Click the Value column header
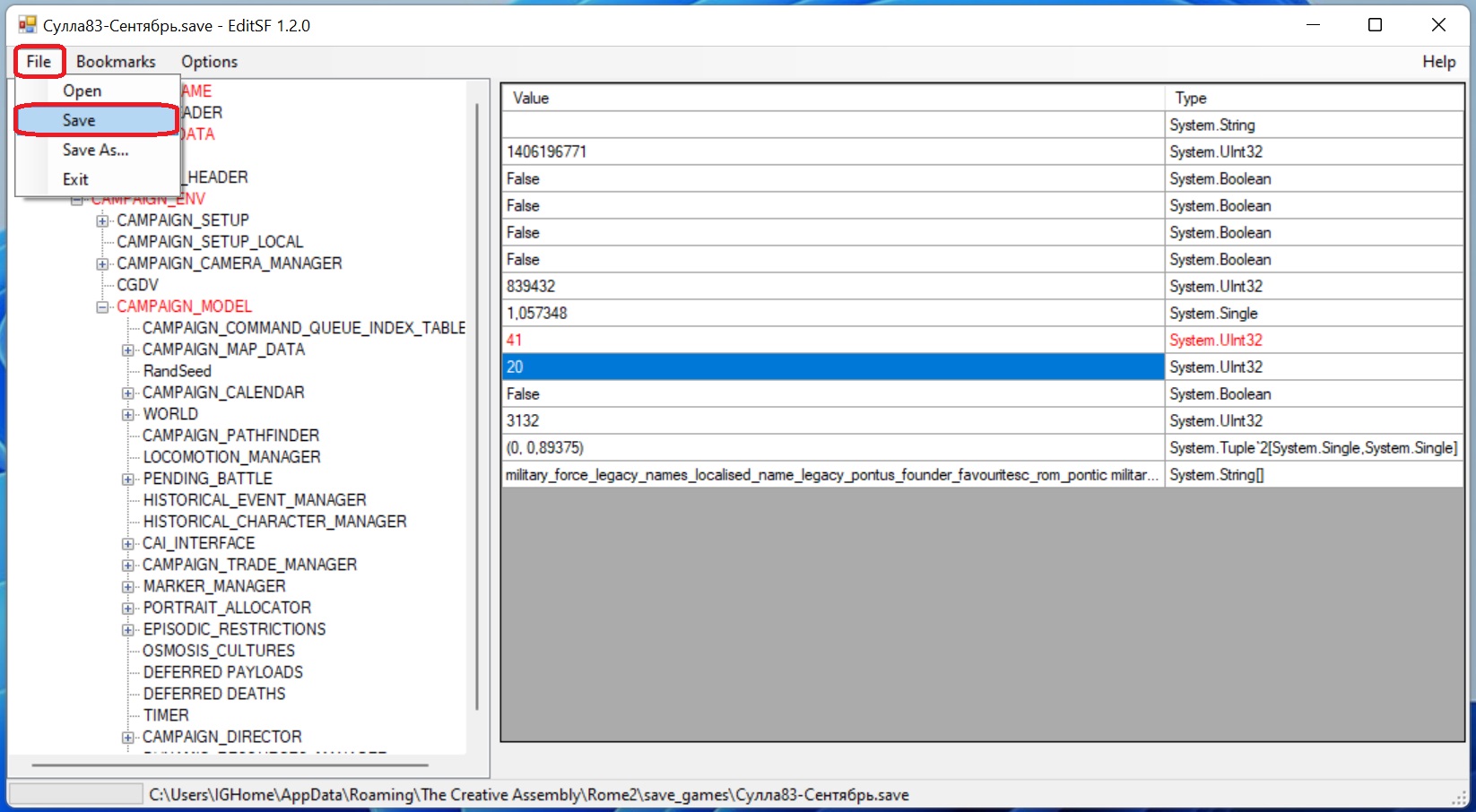 tap(832, 98)
